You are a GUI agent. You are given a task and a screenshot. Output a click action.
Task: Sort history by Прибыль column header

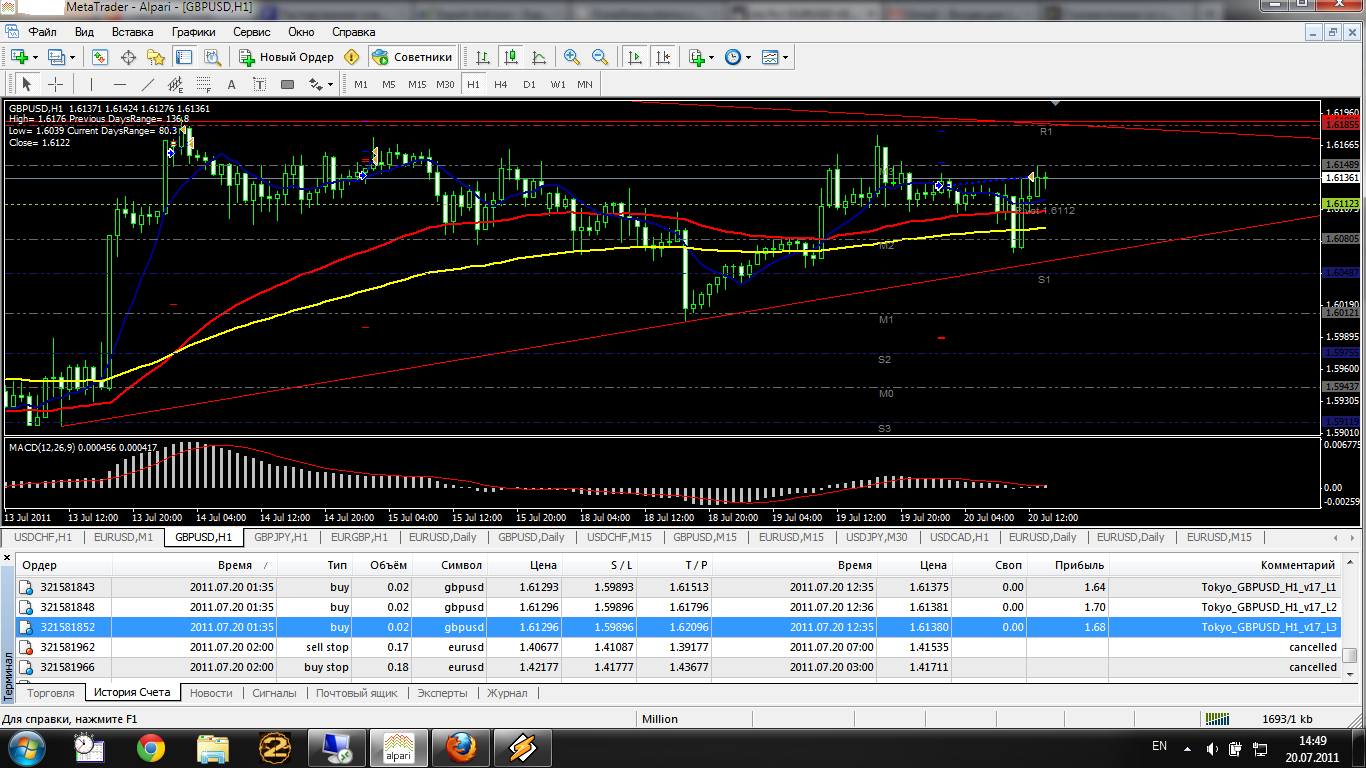click(x=1067, y=565)
